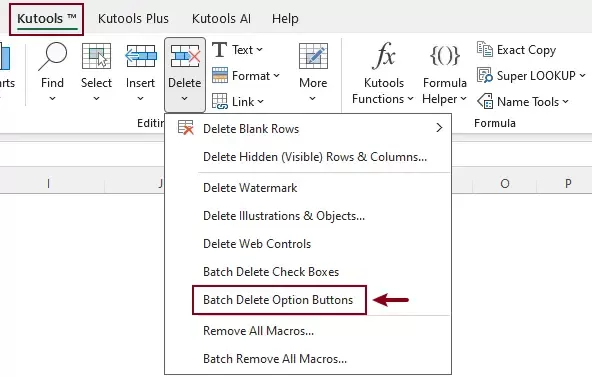Expand the Format dropdown chevron
This screenshot has width=592, height=377.
click(276, 75)
